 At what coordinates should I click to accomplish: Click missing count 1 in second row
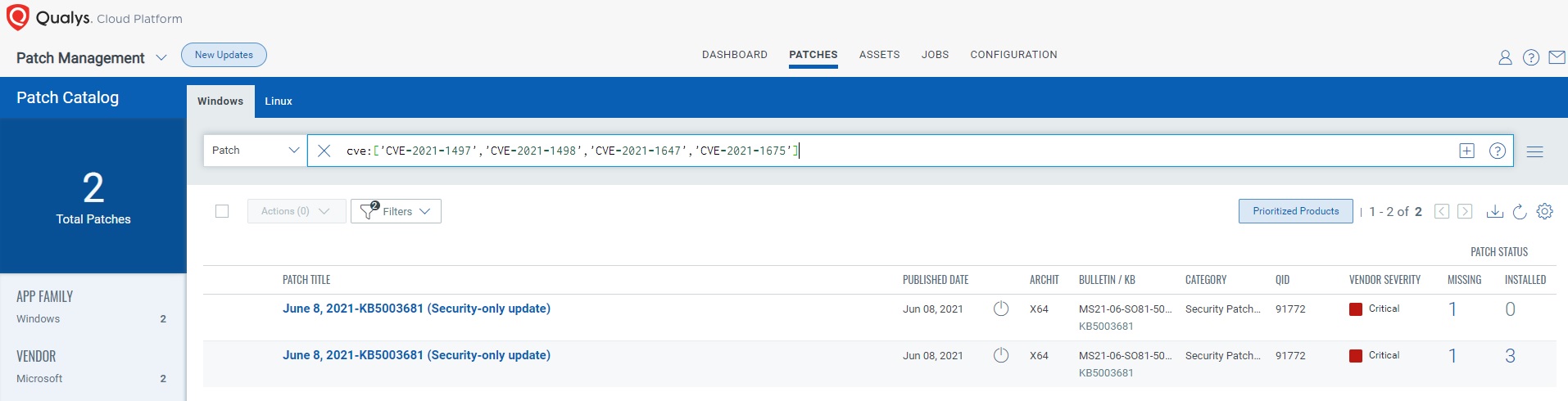pos(1452,356)
